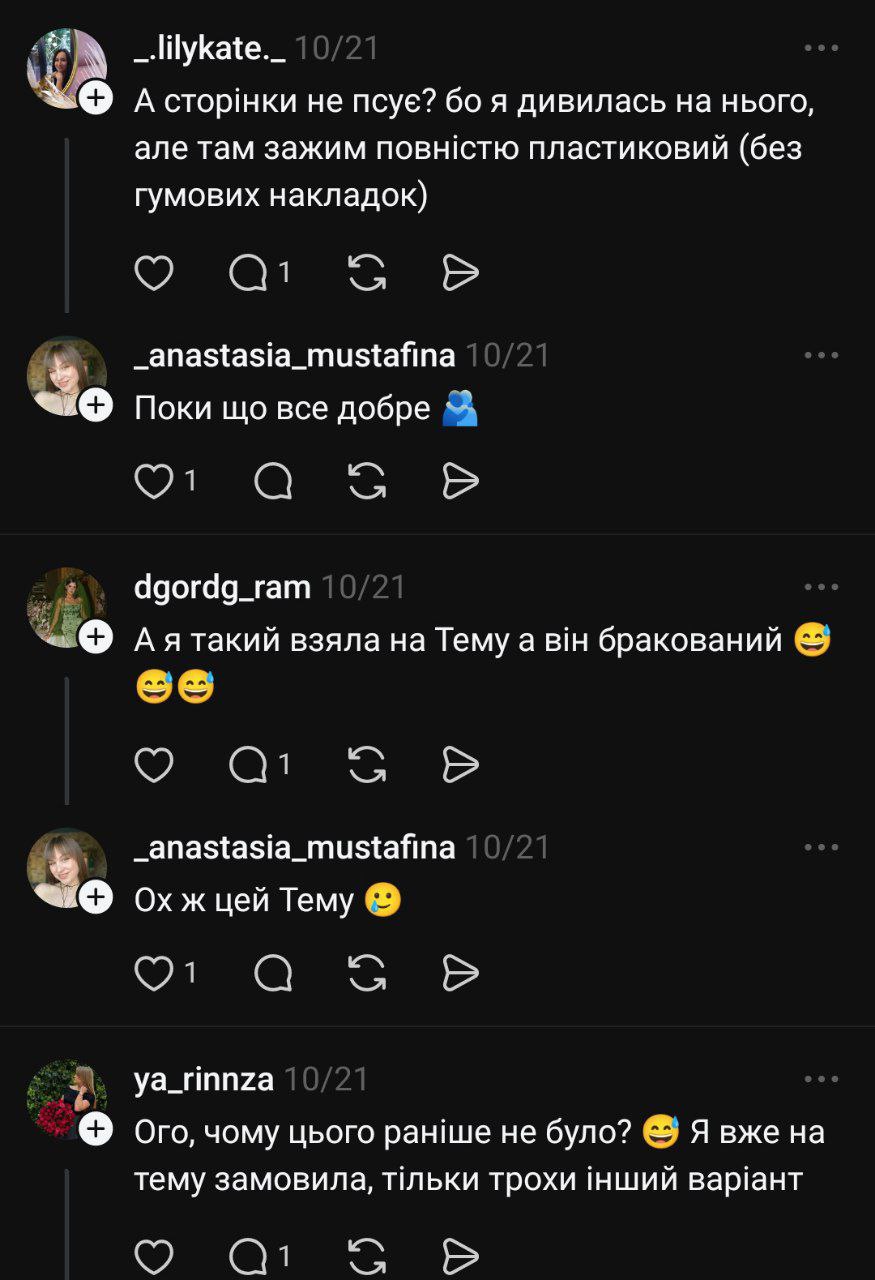Open dgordg_ram's profile from username

tap(222, 587)
